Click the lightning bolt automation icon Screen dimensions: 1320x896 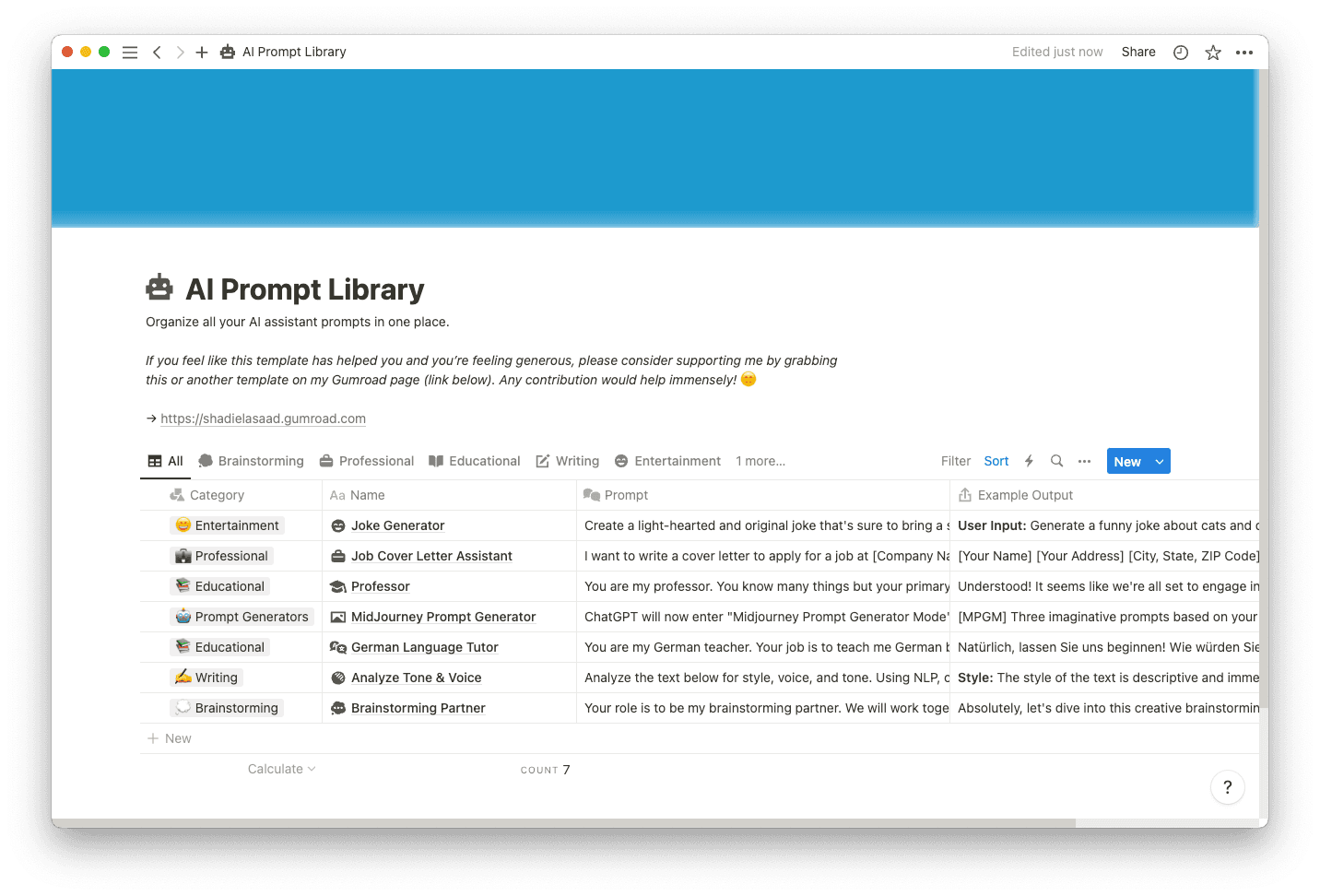click(x=1029, y=461)
